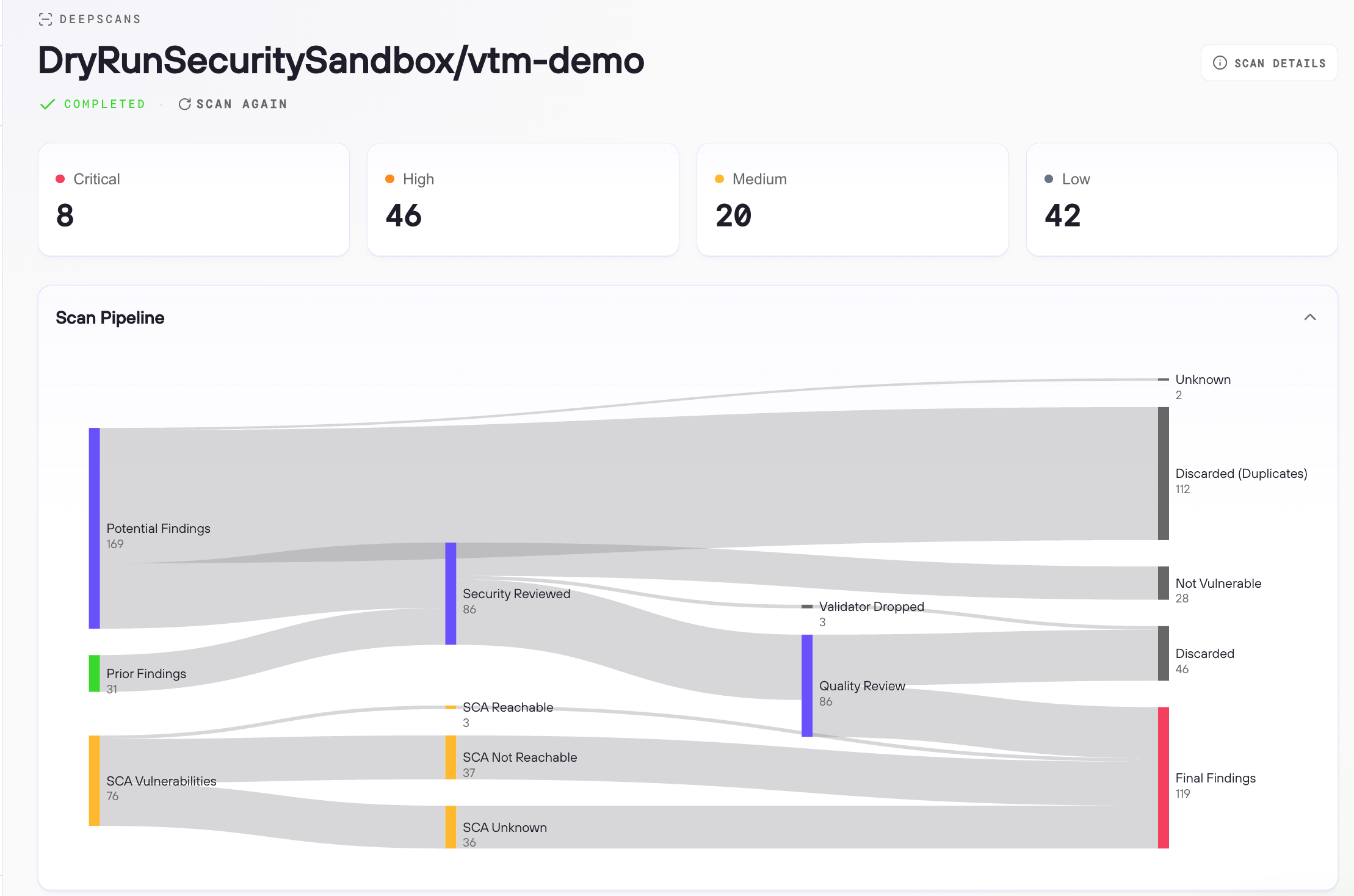The image size is (1354, 896).
Task: Select the Not Vulnerable node bar
Action: click(x=1164, y=583)
